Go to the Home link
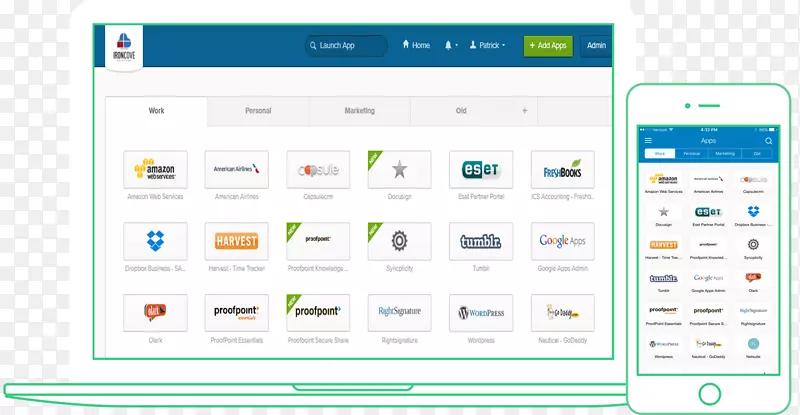 tap(416, 45)
